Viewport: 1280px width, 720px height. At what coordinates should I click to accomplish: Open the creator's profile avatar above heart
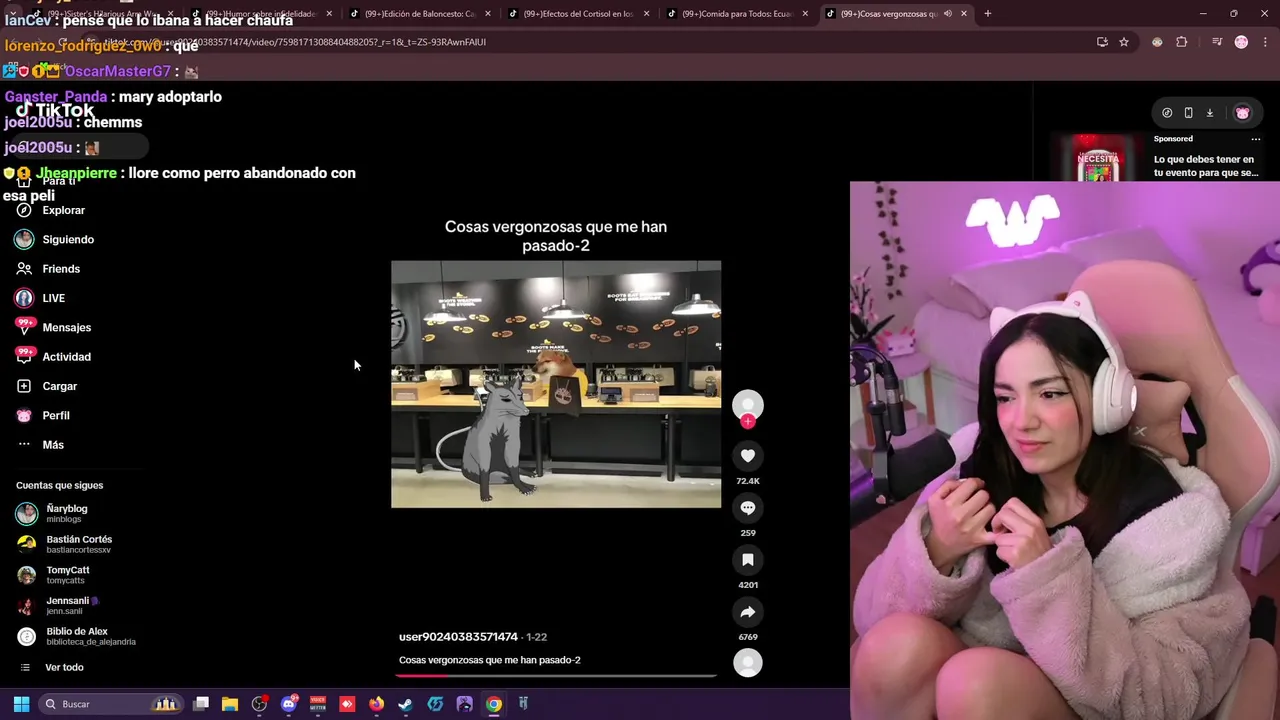point(748,404)
